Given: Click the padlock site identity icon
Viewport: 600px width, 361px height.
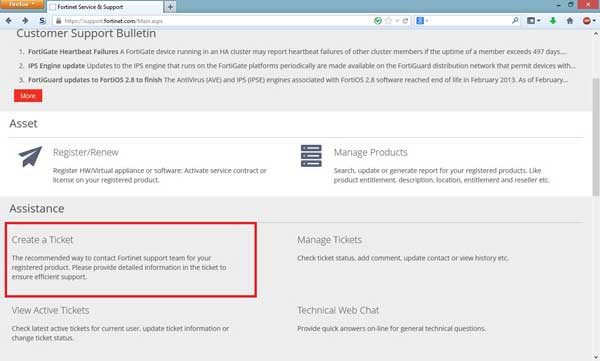Looking at the screenshot, I should coord(59,21).
